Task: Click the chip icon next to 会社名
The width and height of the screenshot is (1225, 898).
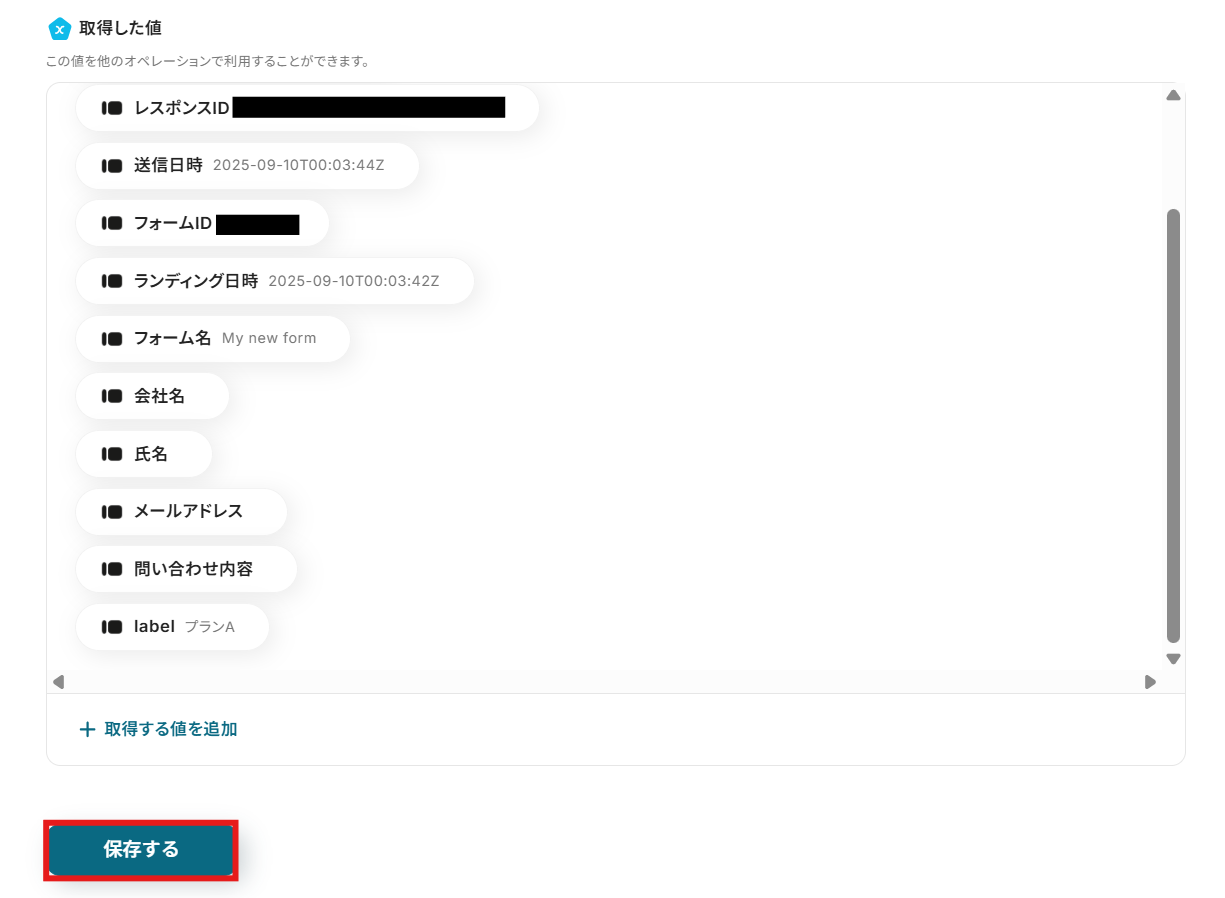Action: [112, 396]
